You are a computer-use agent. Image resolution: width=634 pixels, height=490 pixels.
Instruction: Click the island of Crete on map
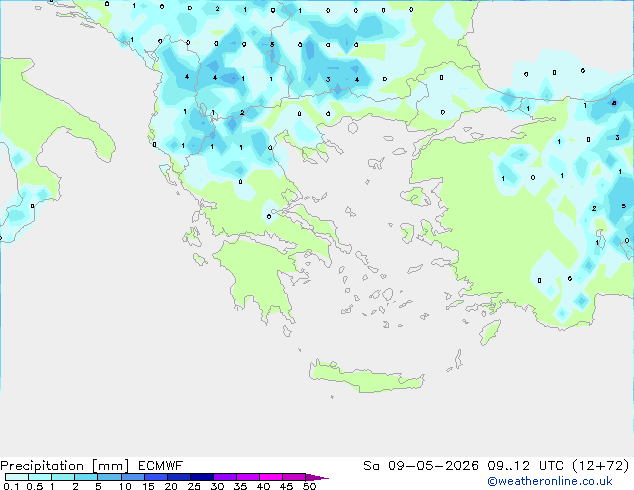point(366,377)
